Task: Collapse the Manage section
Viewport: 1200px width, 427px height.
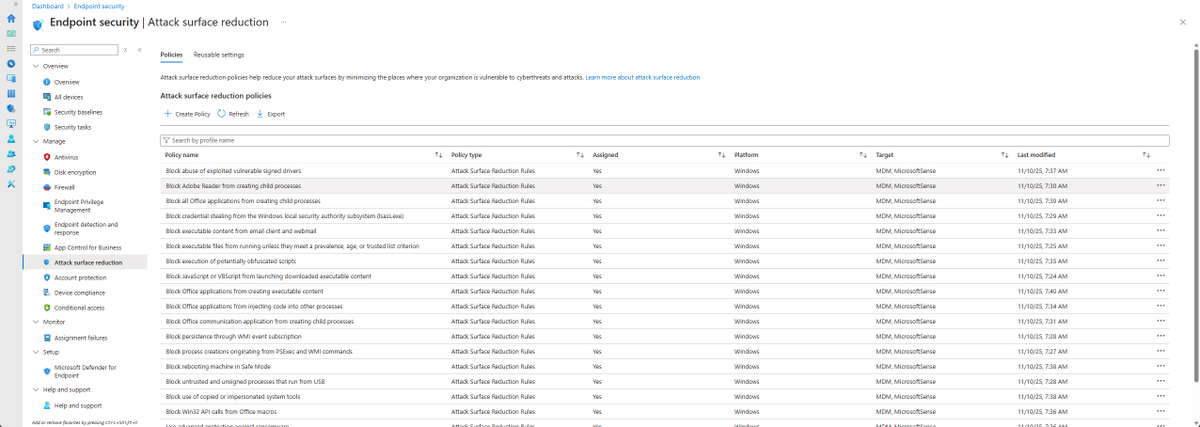Action: click(x=35, y=142)
